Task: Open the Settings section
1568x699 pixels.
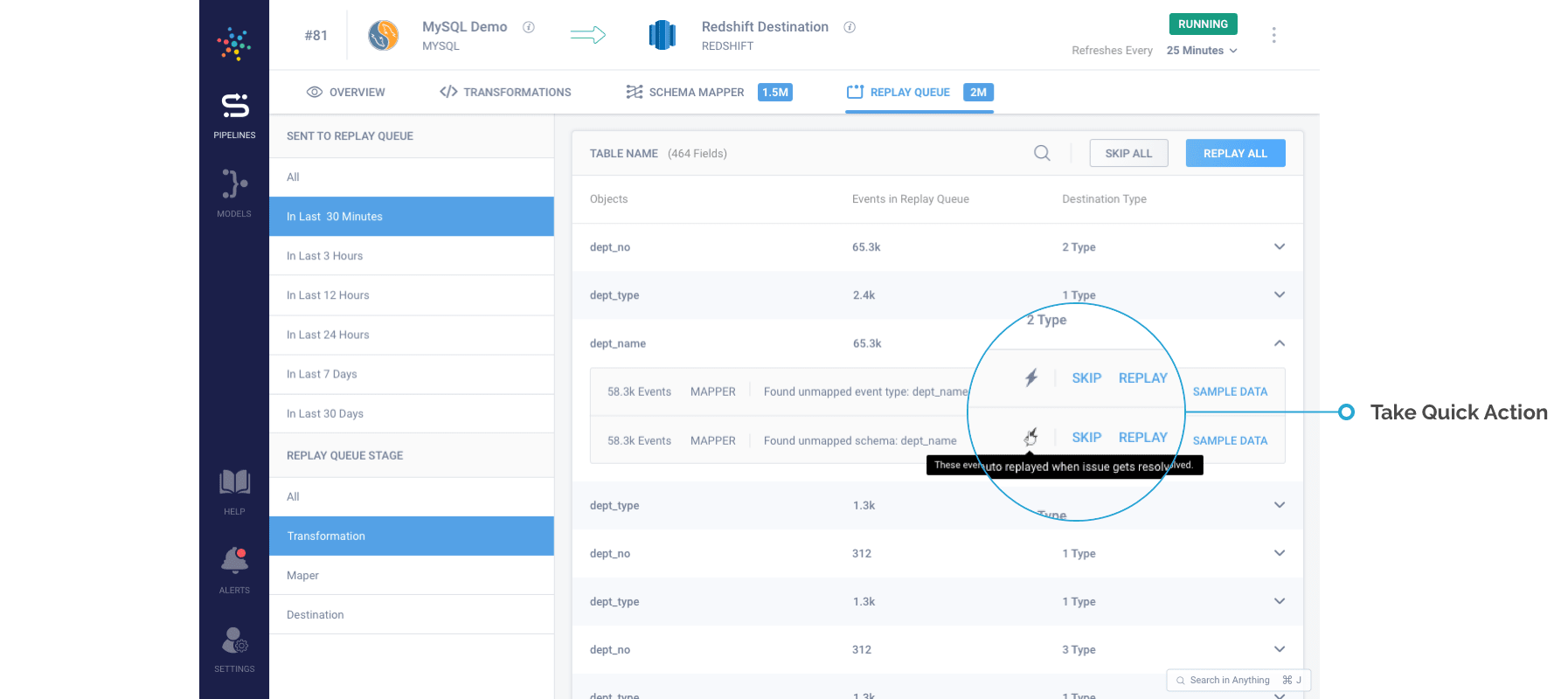Action: pyautogui.click(x=234, y=649)
